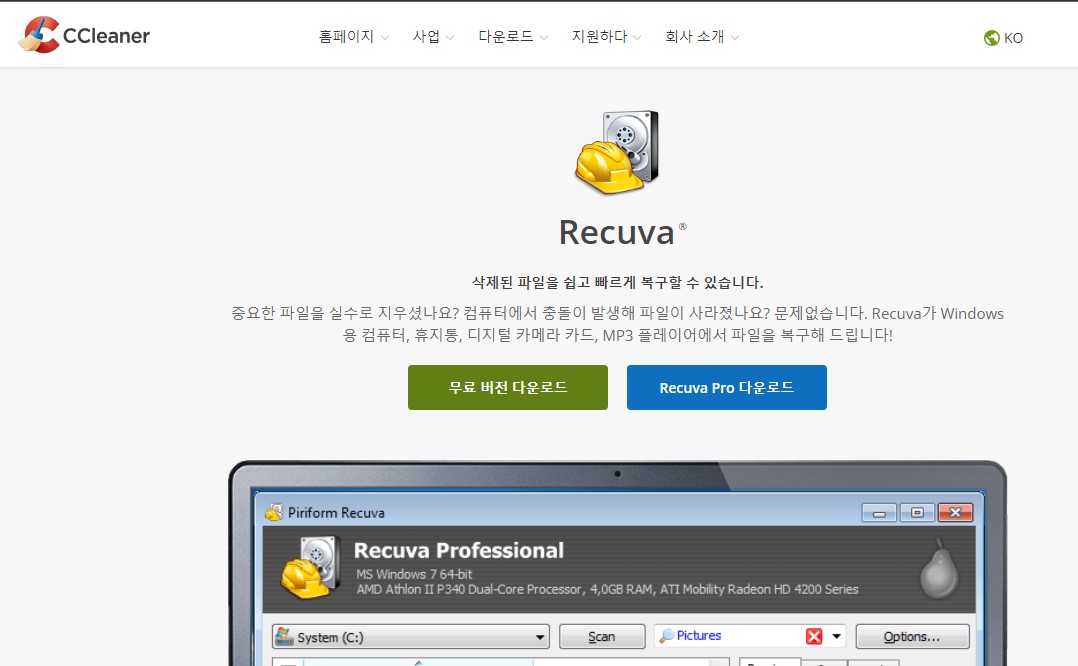Click the Recuva Professional heading
Screen dimensions: 1078x666
pyautogui.click(x=459, y=551)
